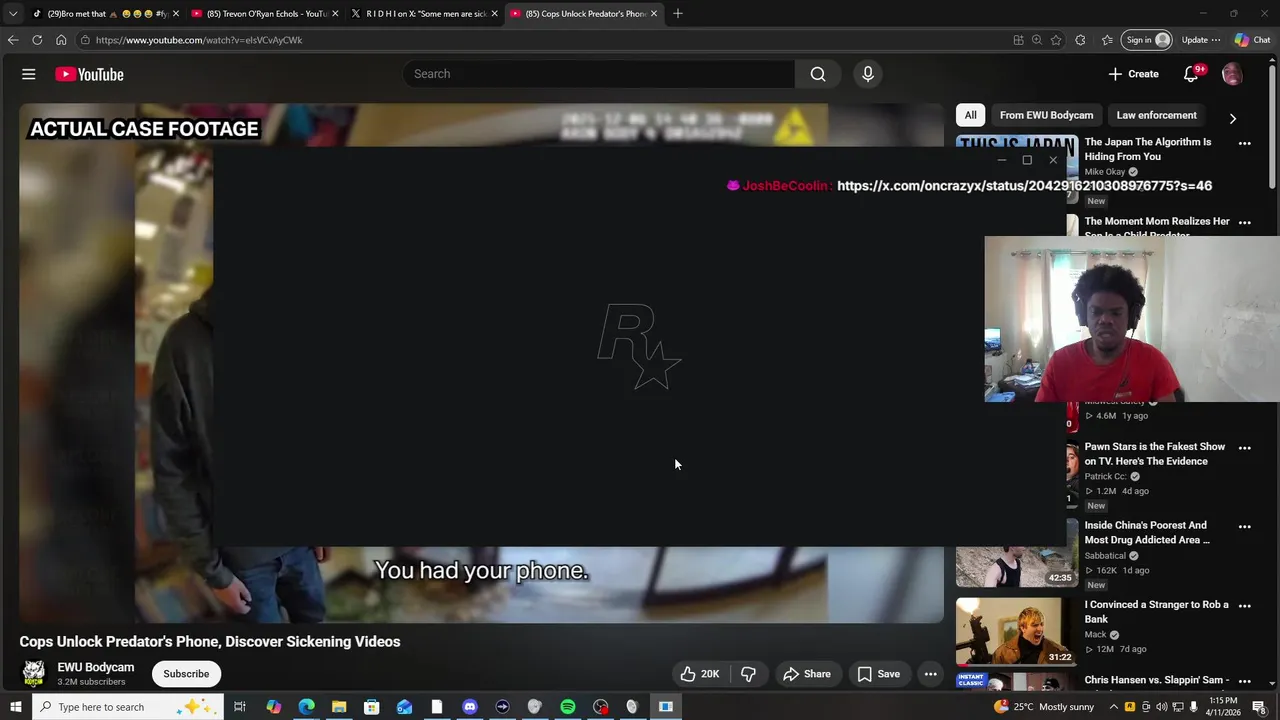Open Discord from the taskbar
This screenshot has height=720, width=1280.
(x=470, y=707)
